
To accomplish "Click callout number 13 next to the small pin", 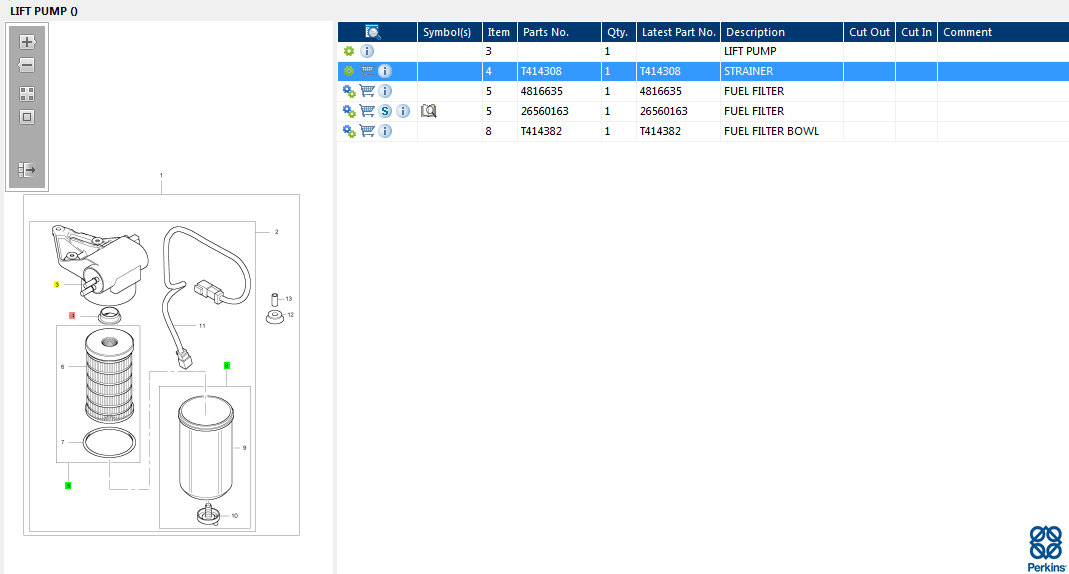I will click(x=288, y=299).
